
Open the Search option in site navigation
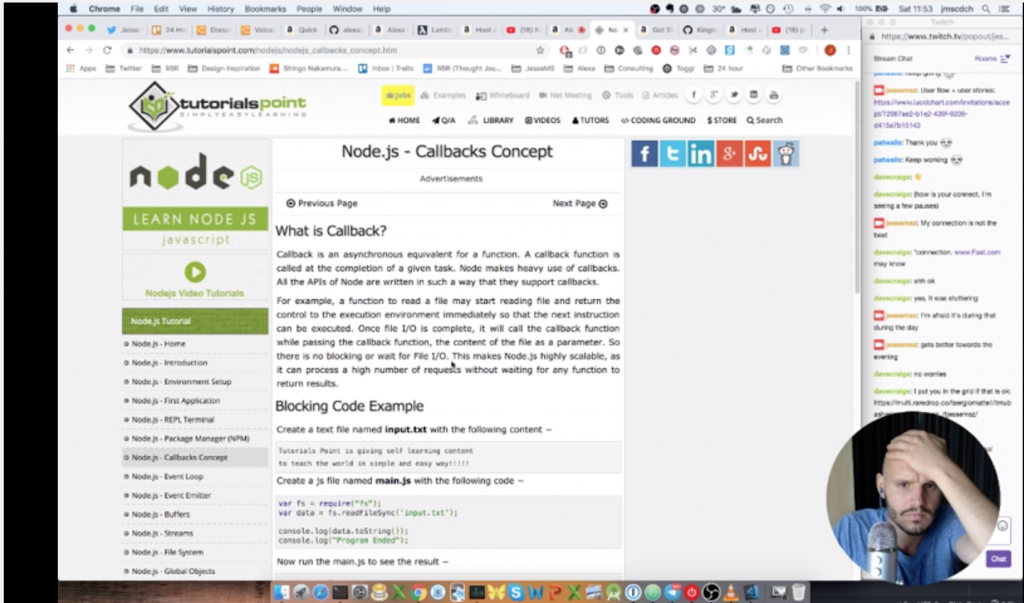pos(763,120)
